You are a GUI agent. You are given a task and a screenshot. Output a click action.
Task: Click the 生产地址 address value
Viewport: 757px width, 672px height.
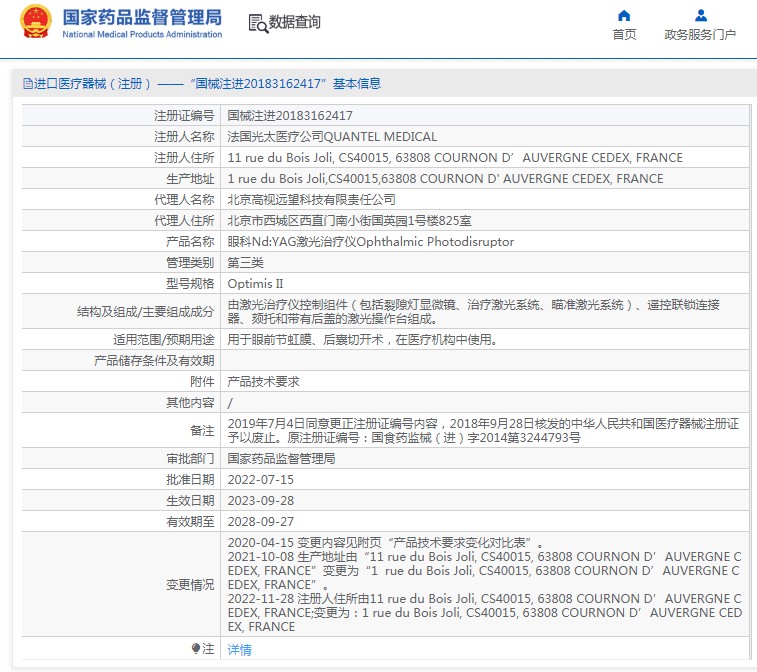445,179
